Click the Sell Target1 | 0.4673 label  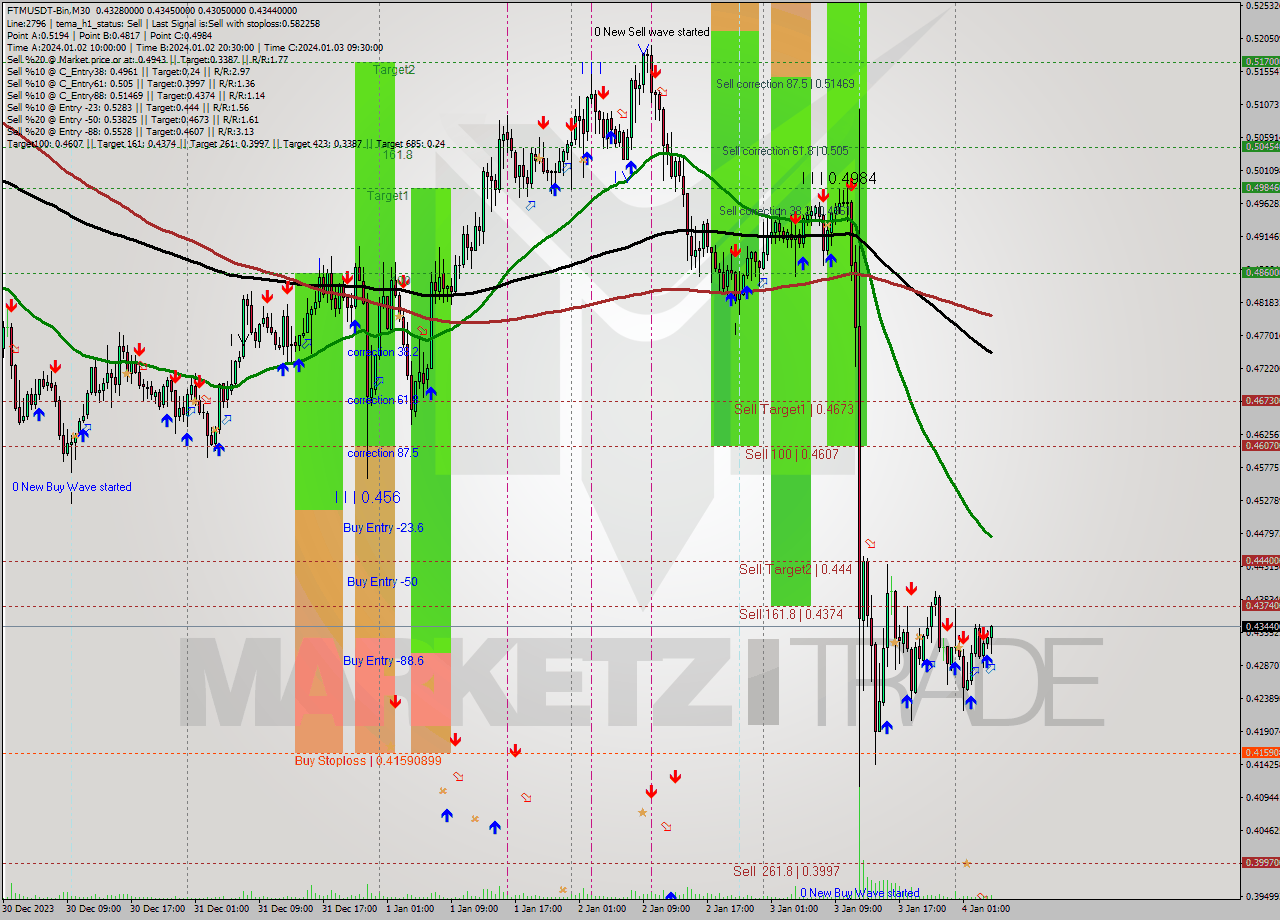793,410
